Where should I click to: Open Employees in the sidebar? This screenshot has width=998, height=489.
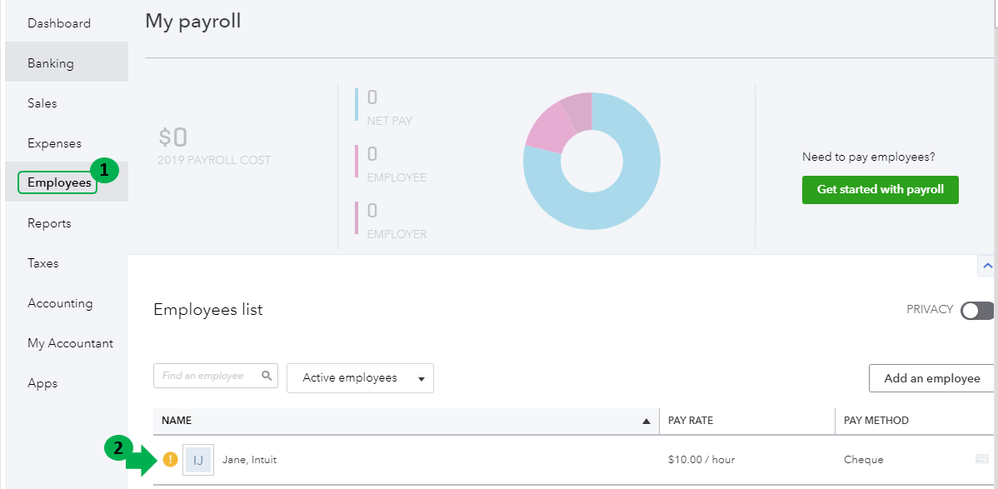tap(59, 183)
